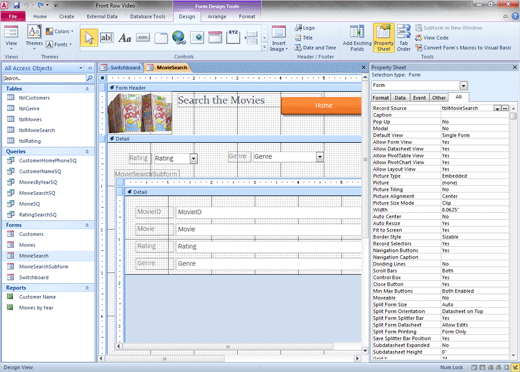520x372 pixels.
Task: Expand the Genre combo box dropdown
Action: 320,157
